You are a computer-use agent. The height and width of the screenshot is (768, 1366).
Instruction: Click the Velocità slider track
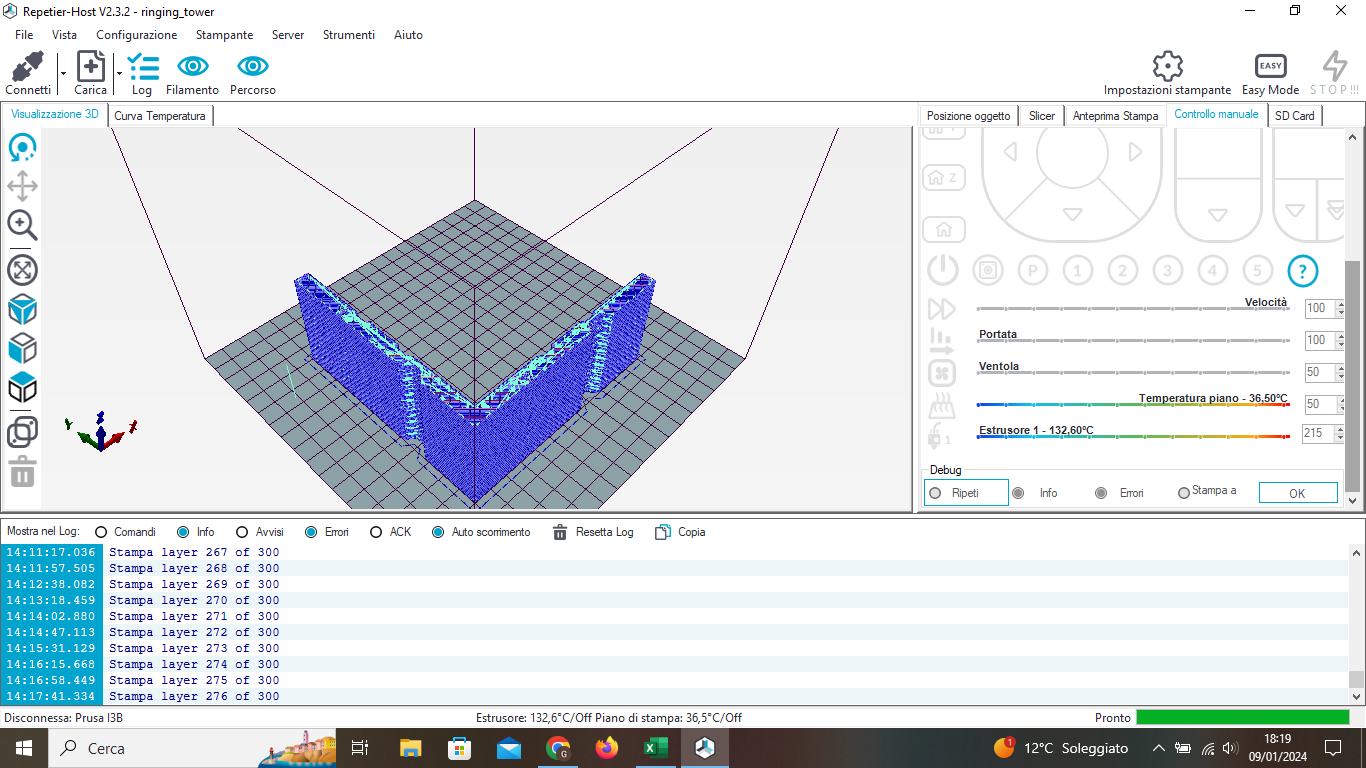point(1132,309)
